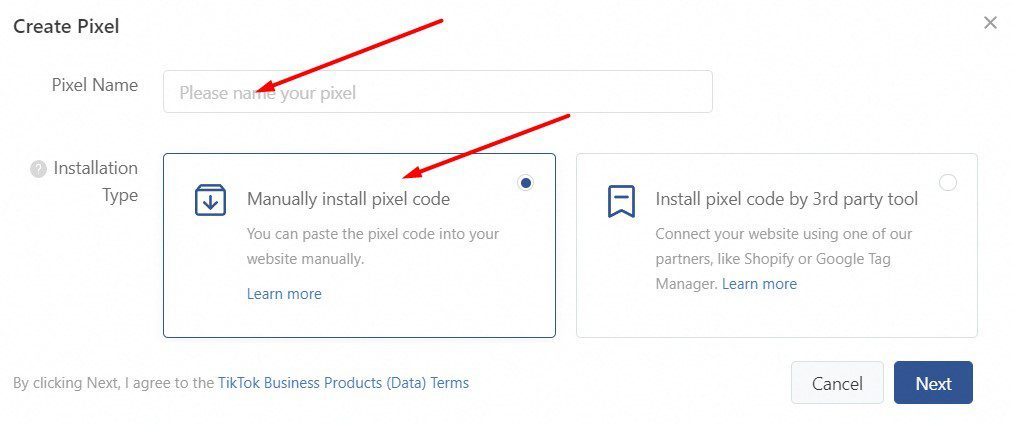1013x424 pixels.
Task: Click into the Pixel Name input field
Action: 438,92
